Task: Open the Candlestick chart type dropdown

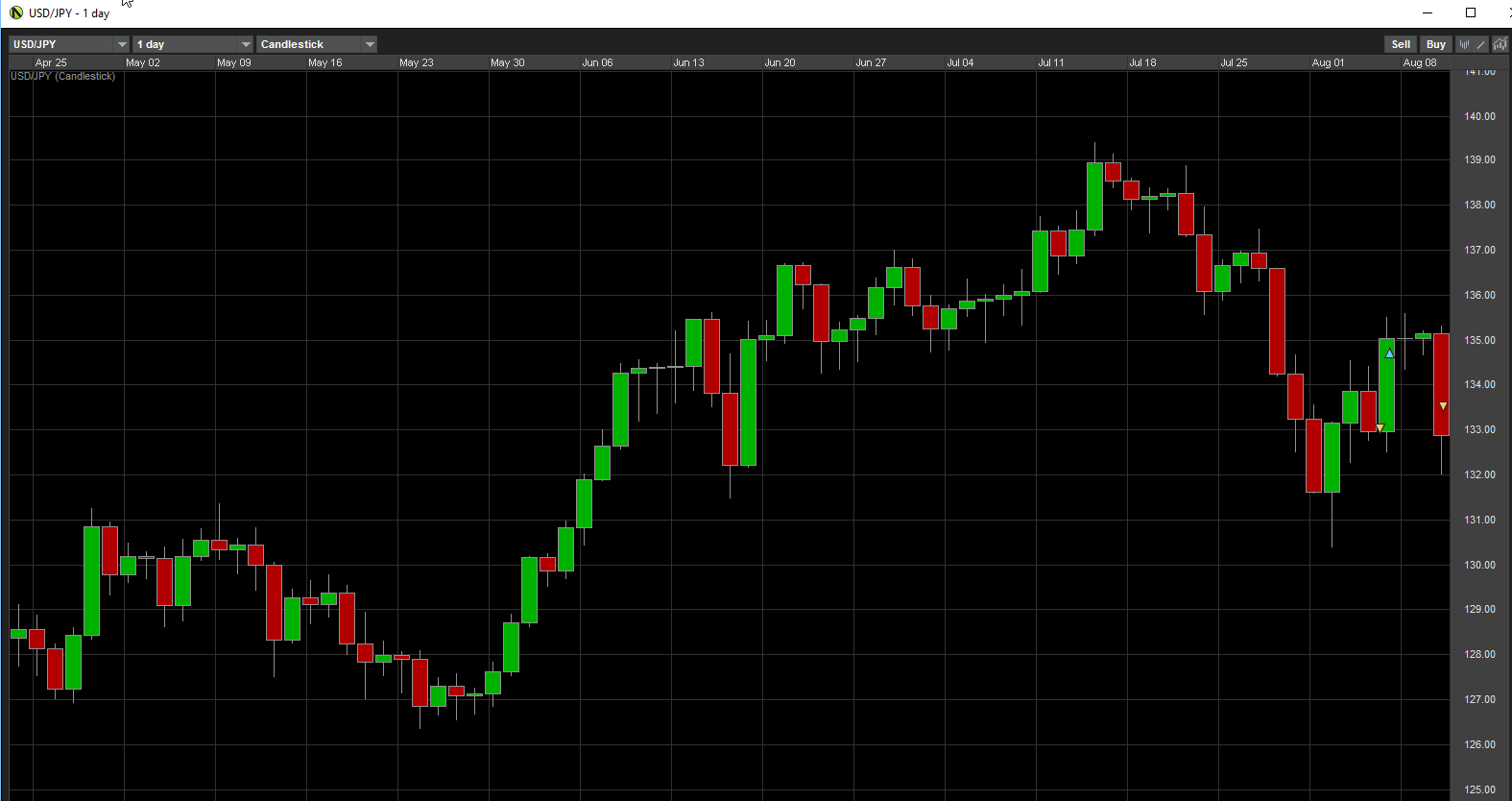Action: tap(370, 44)
